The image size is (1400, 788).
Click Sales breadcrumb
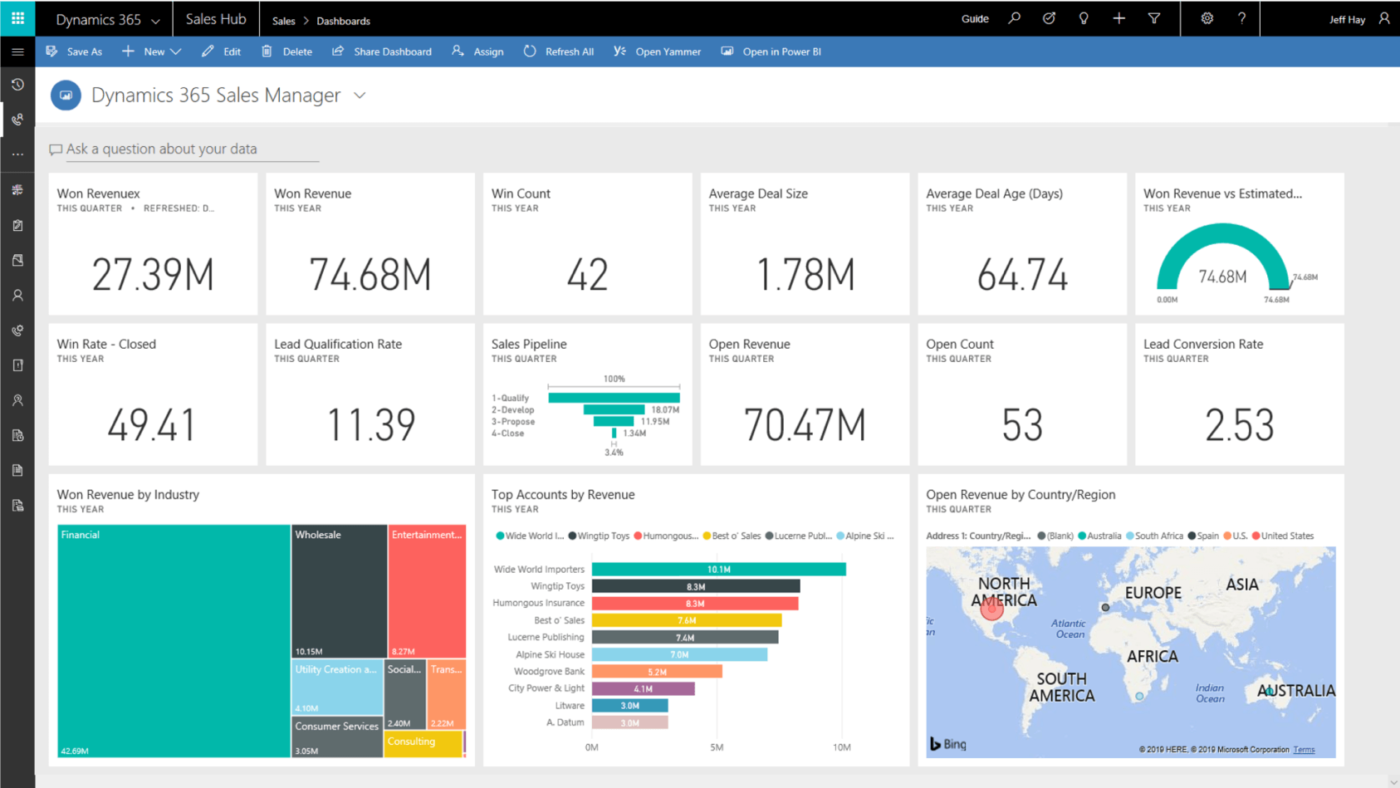coord(284,20)
